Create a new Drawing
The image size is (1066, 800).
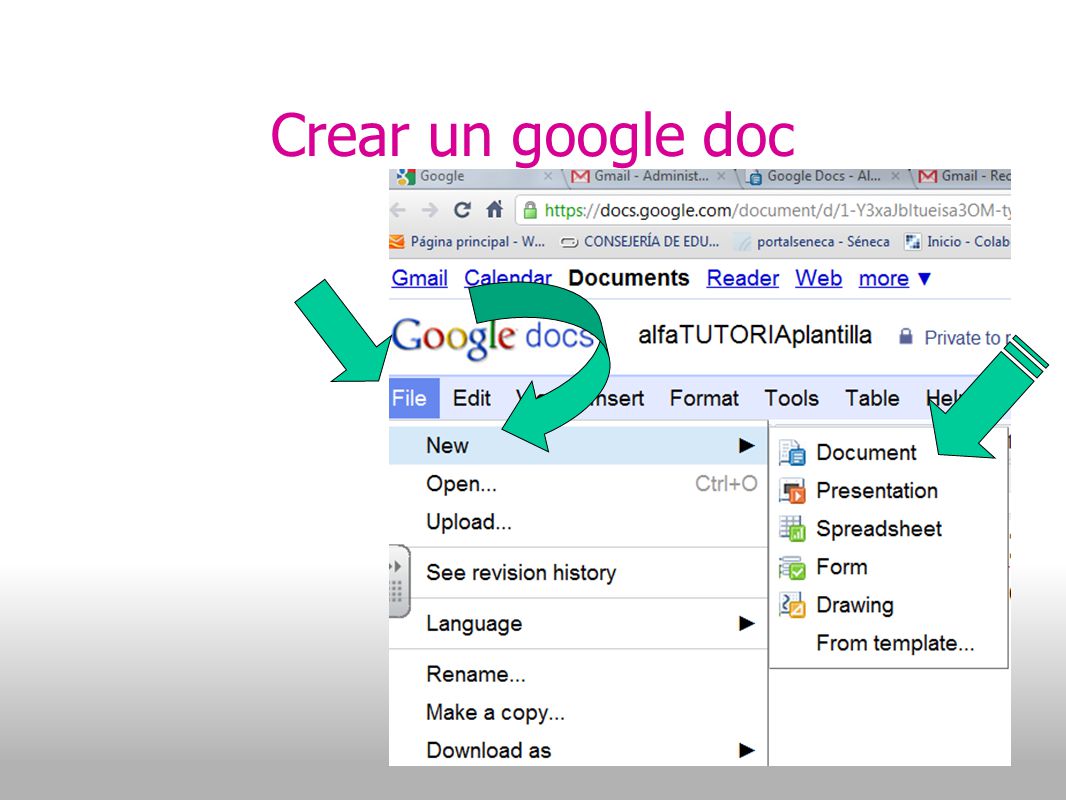click(889, 605)
